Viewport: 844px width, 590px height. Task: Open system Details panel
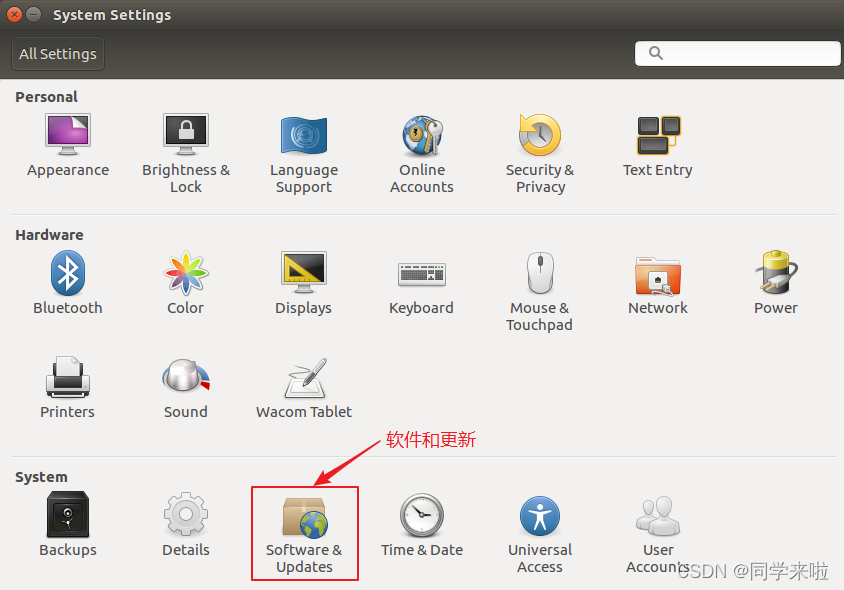pos(186,525)
